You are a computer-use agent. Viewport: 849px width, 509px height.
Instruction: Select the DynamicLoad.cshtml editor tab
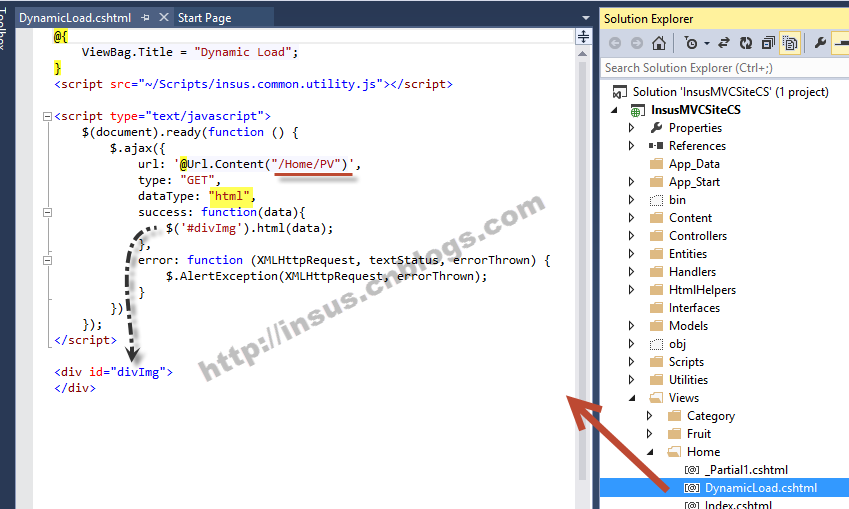tap(75, 18)
